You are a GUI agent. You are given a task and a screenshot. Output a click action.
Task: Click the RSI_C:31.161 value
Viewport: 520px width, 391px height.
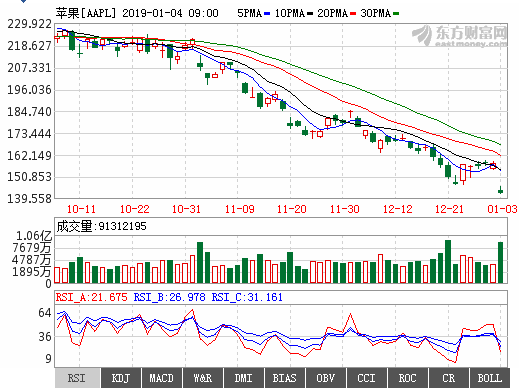[x=247, y=297]
